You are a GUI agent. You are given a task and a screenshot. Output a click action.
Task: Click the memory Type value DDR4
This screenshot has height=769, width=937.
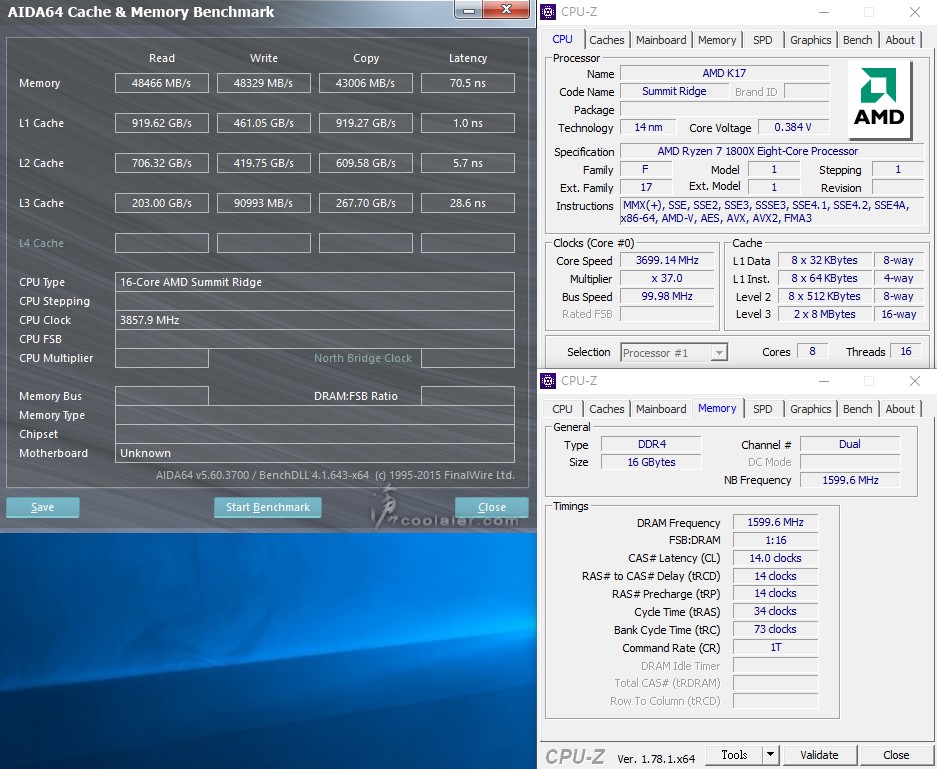(651, 444)
